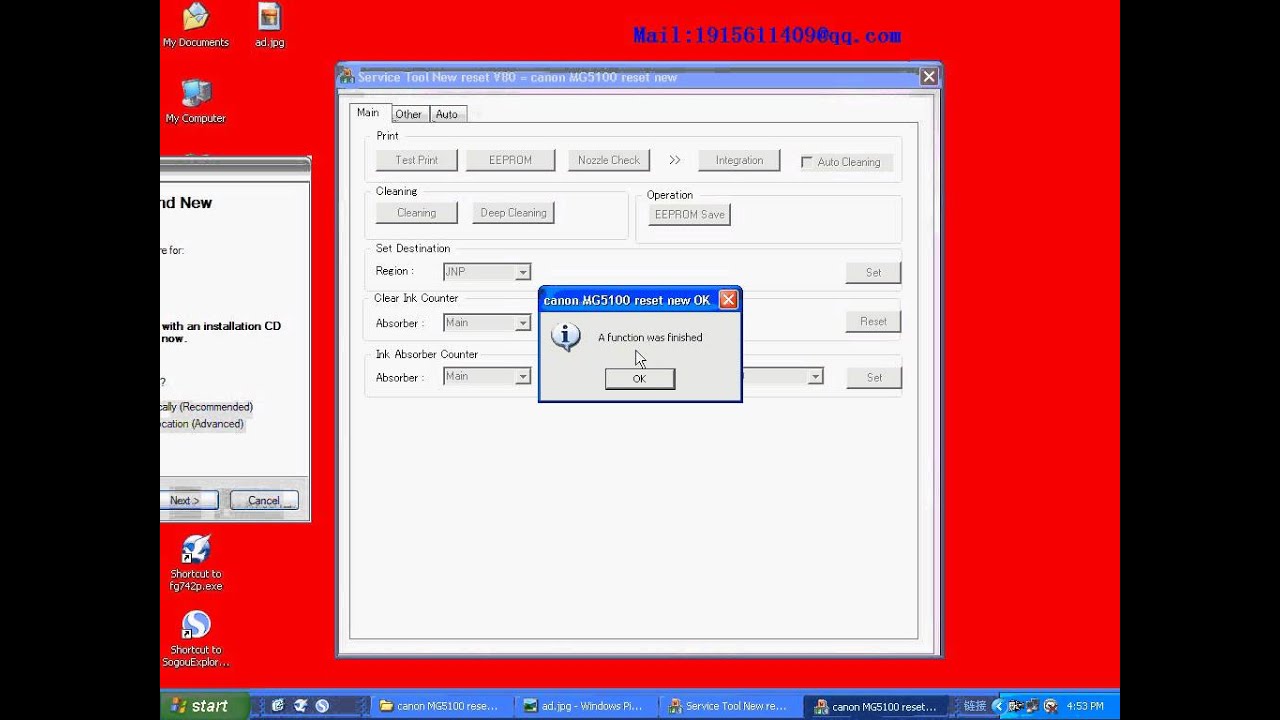This screenshot has width=1280, height=720.
Task: Click the 'A function was finished' message text
Action: [x=650, y=337]
